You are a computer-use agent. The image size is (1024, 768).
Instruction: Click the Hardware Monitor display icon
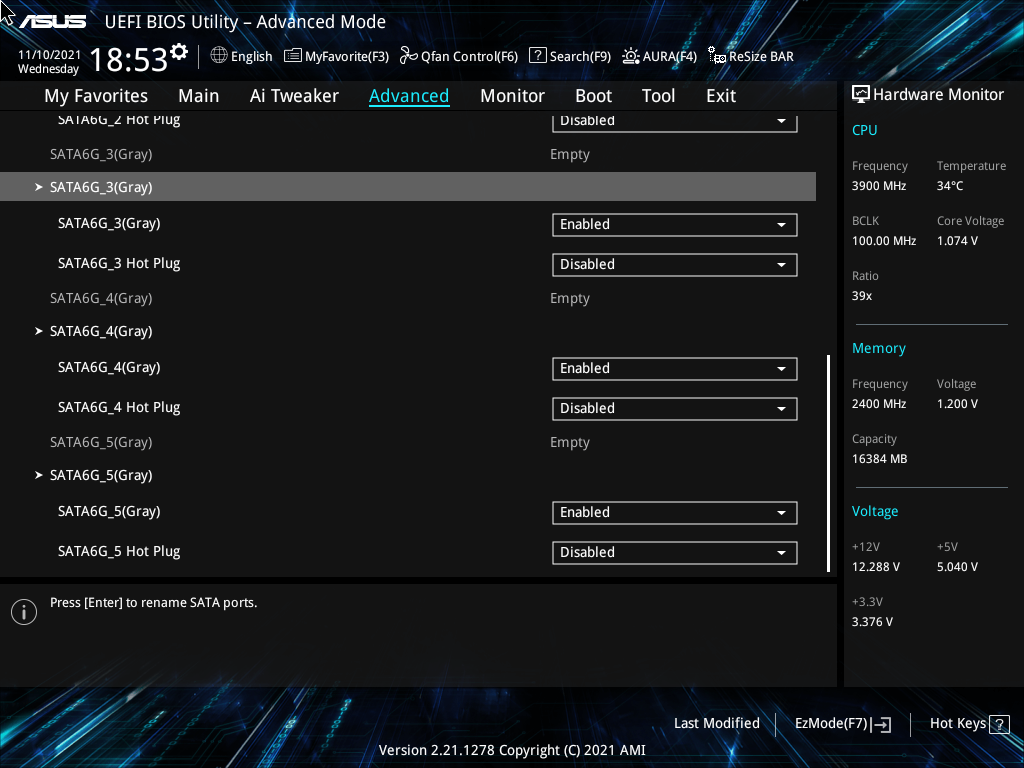[861, 95]
